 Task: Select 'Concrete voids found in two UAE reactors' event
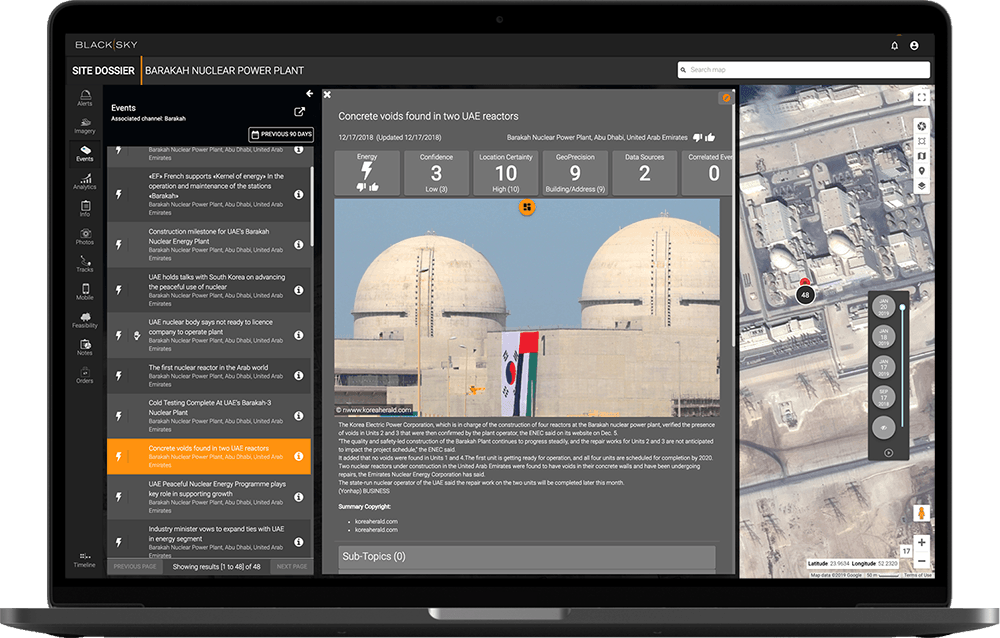(209, 456)
